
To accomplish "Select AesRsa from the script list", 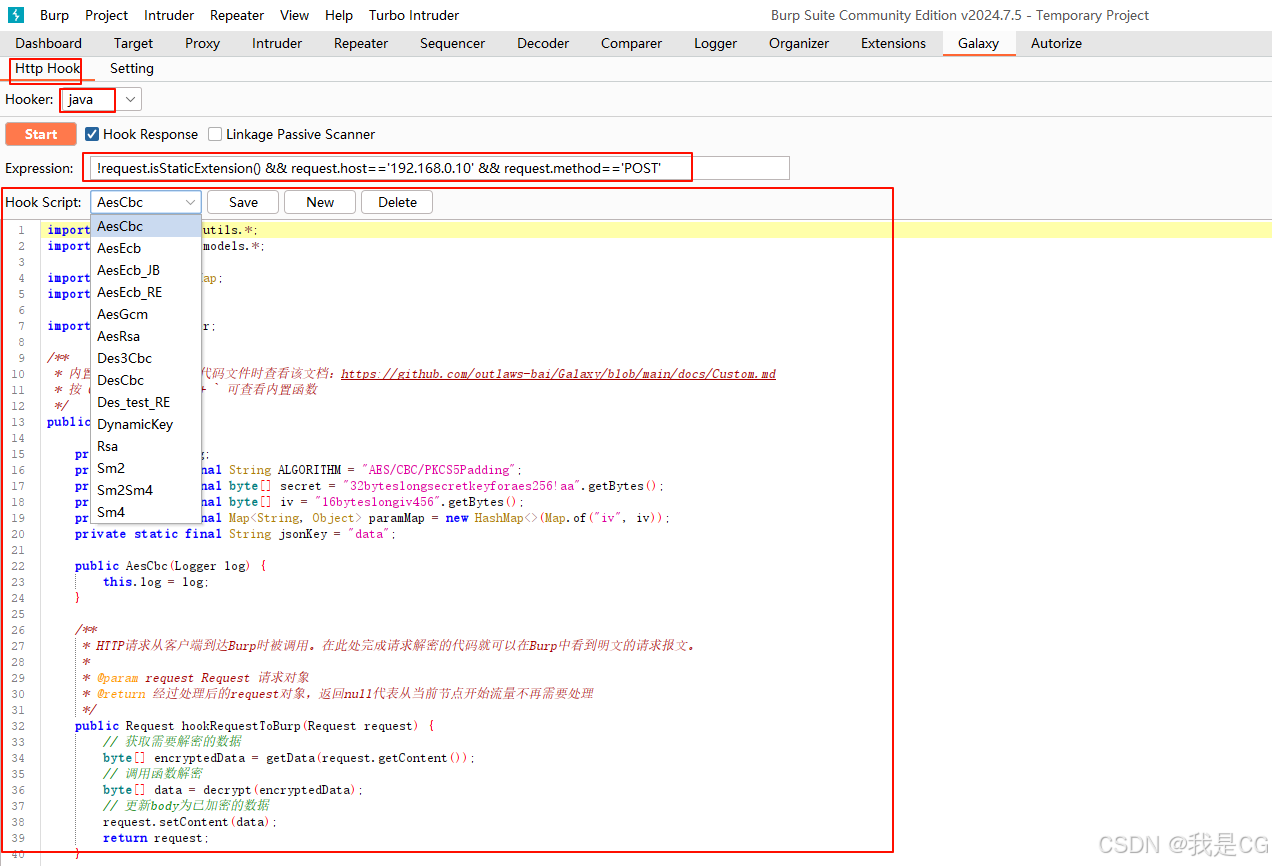I will point(146,336).
